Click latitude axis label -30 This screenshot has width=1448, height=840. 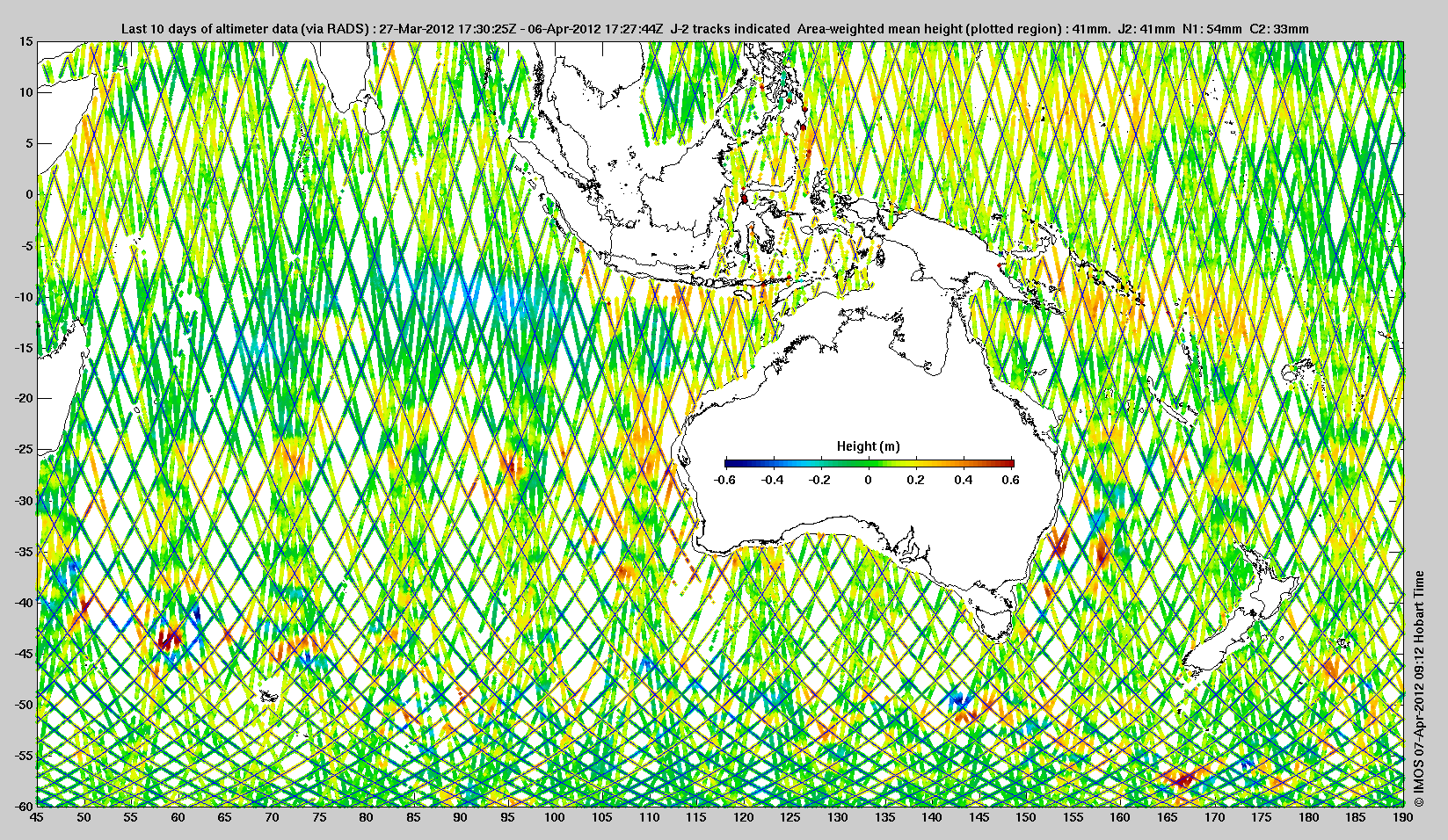25,501
